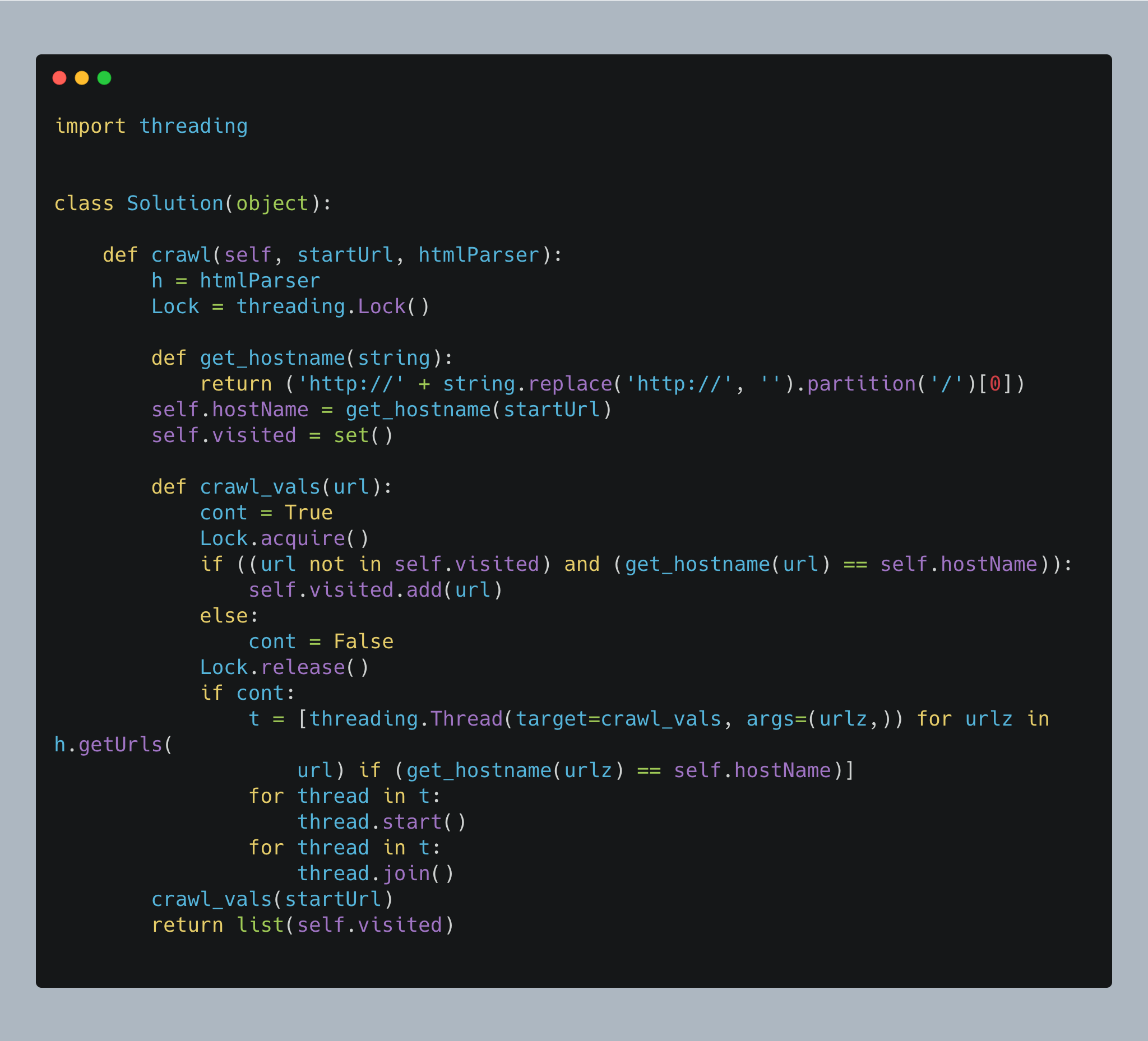Click the self.visited.add(url) line
1148x1041 pixels.
tap(376, 590)
